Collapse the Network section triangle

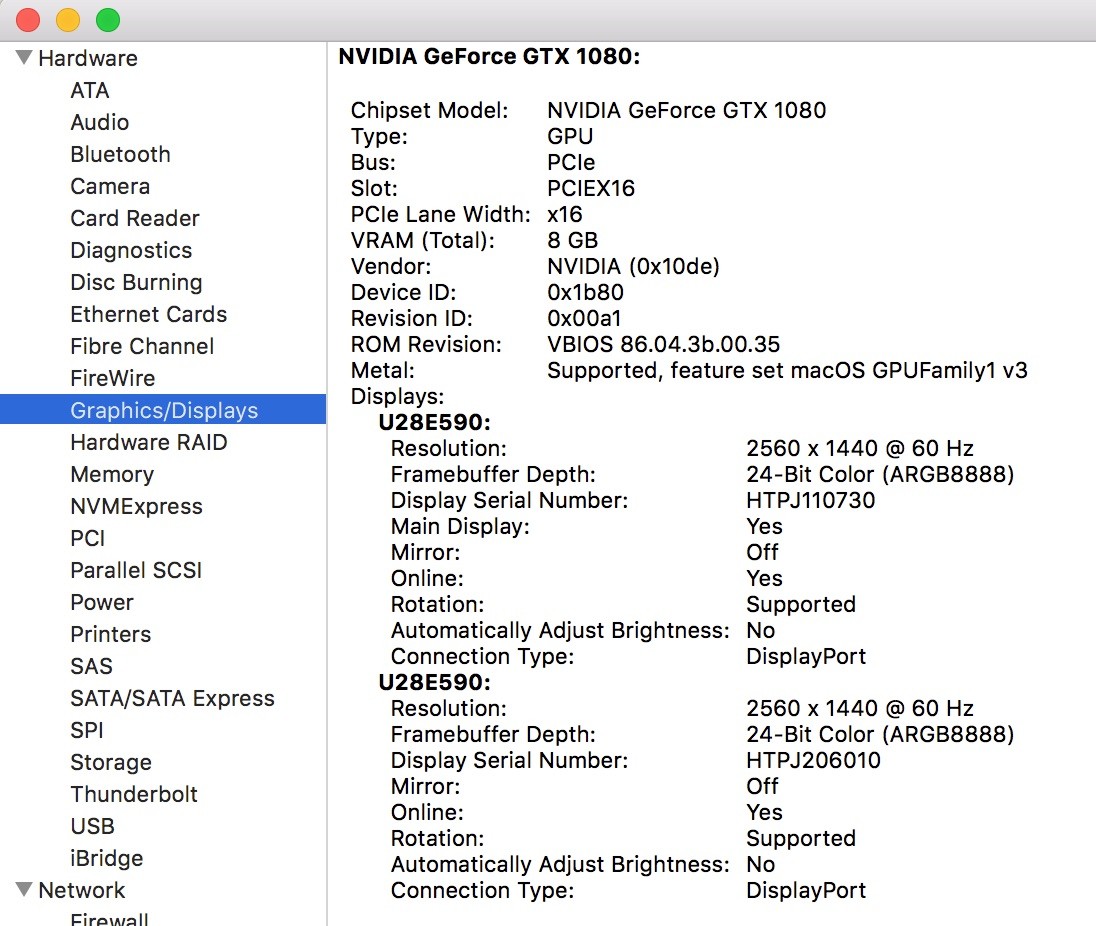click(x=24, y=890)
